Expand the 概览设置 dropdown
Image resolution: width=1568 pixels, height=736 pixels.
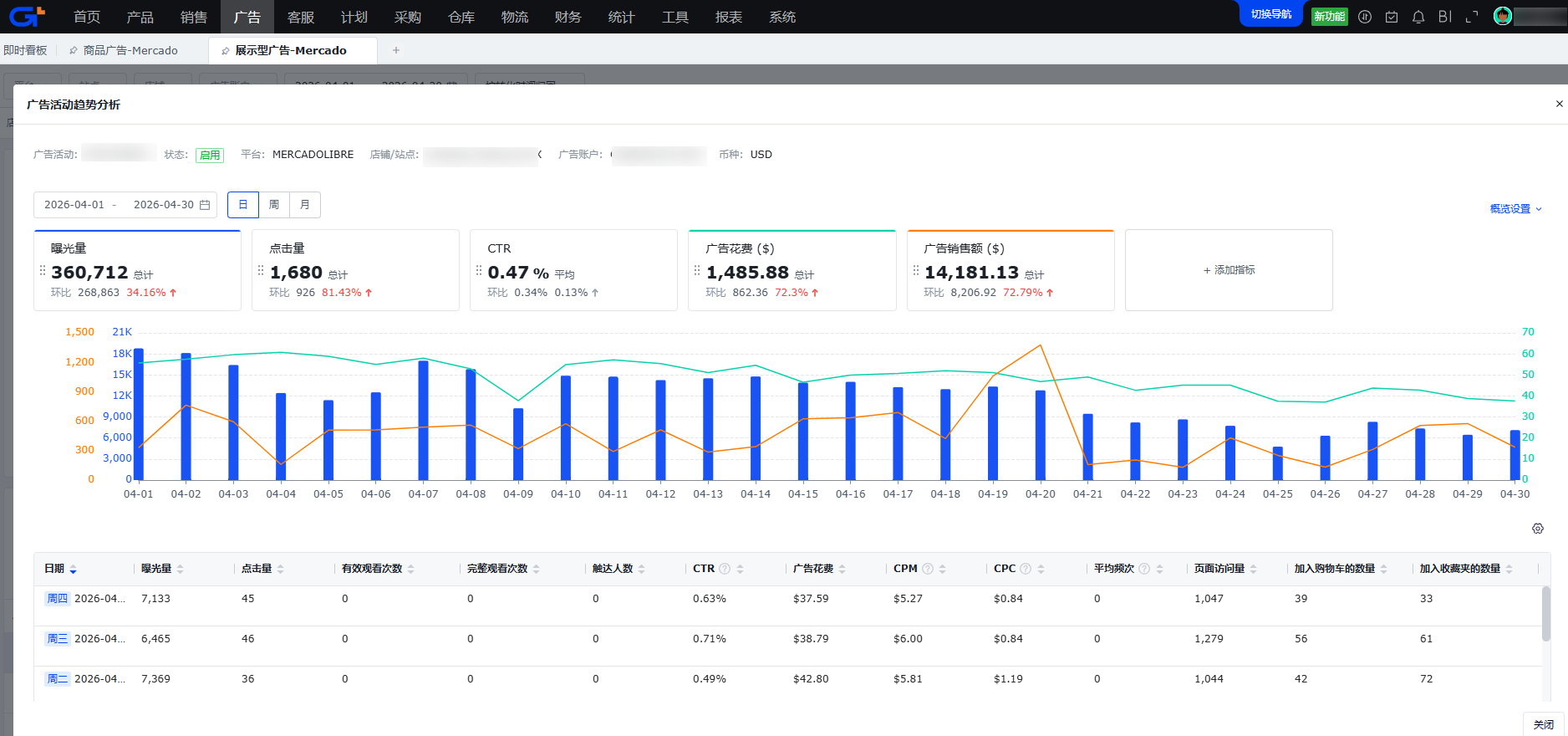tap(1515, 209)
